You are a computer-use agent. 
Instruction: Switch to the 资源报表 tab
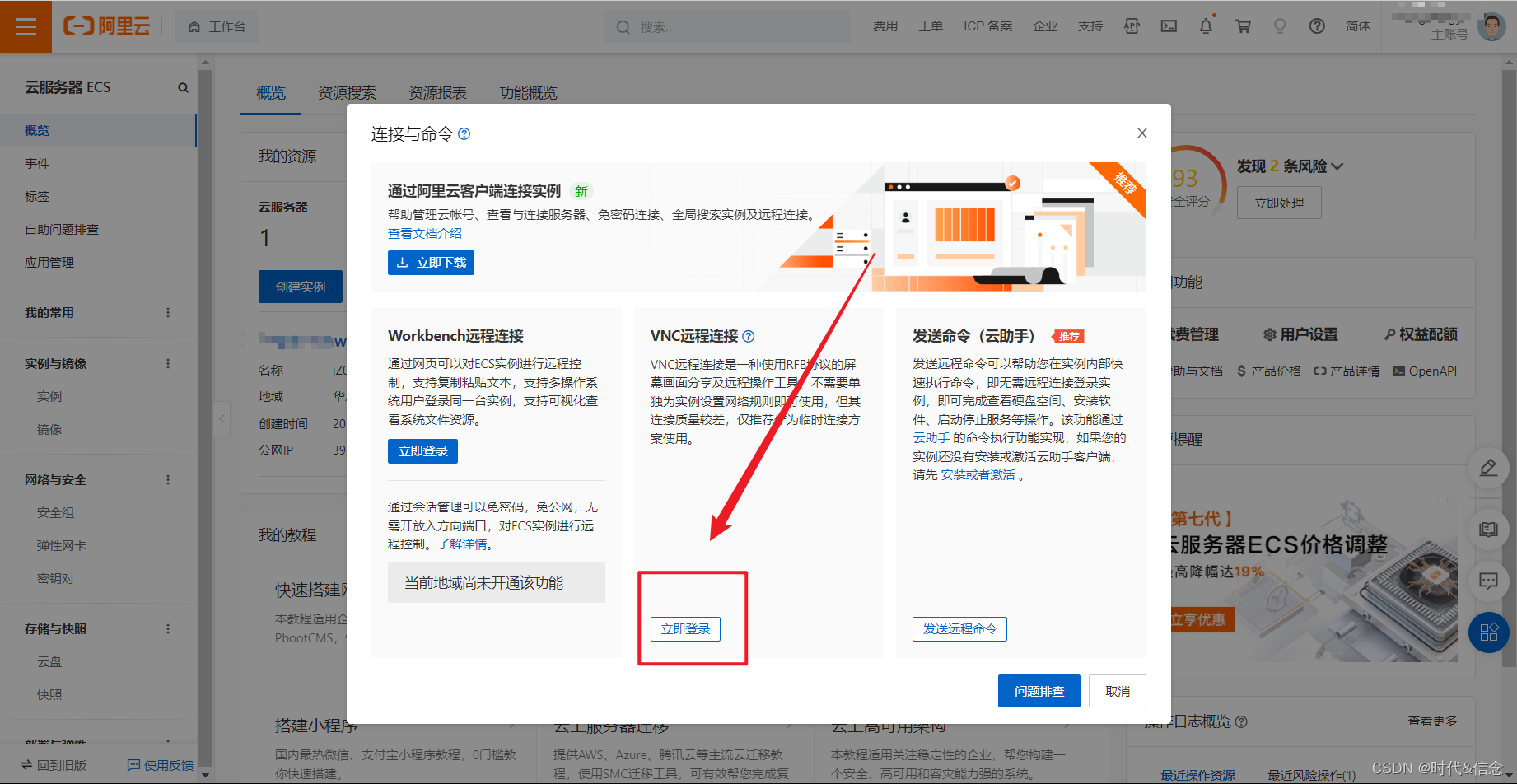[437, 93]
